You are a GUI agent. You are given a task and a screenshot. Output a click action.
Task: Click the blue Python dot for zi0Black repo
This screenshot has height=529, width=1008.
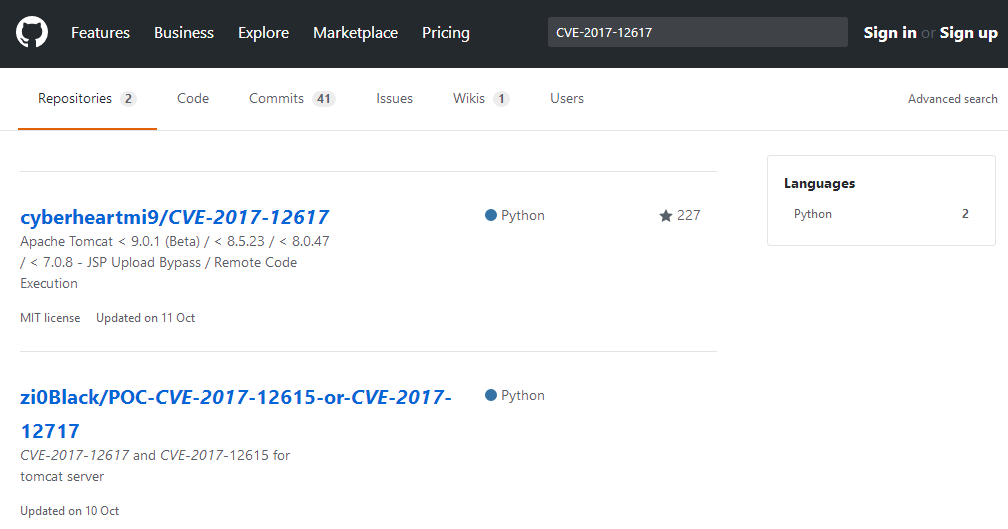(491, 395)
